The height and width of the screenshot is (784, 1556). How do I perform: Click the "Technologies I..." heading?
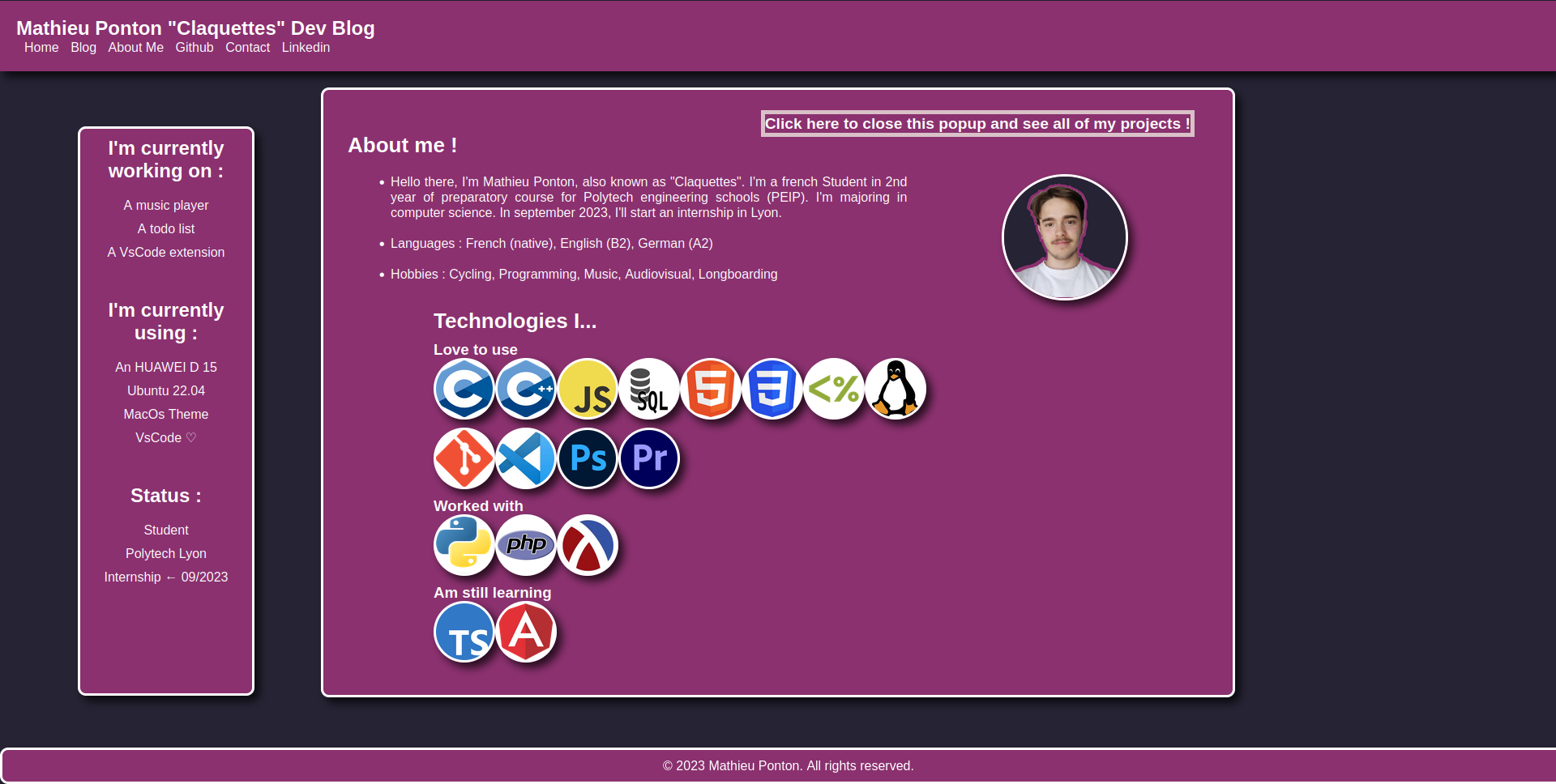pos(515,321)
